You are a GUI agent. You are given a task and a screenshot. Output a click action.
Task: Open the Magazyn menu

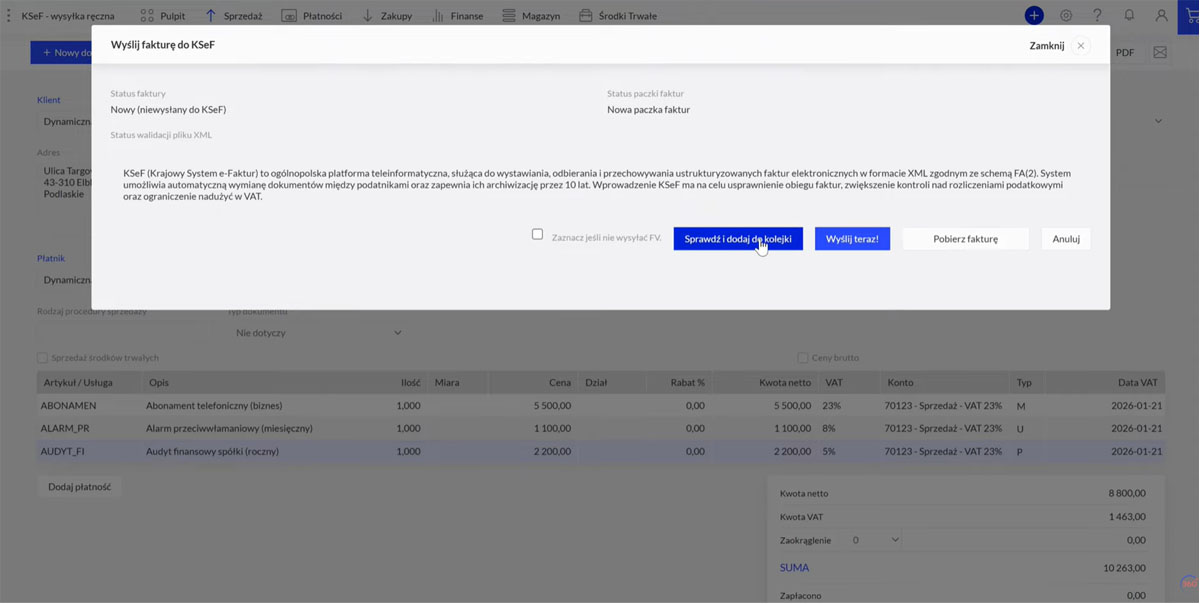click(x=531, y=16)
